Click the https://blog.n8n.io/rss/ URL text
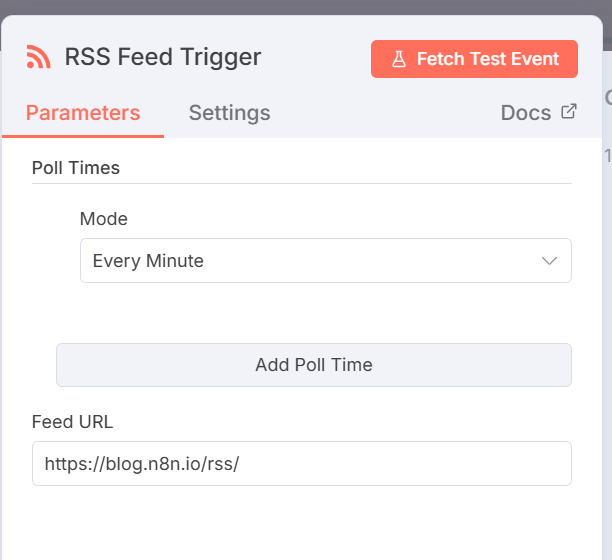Viewport: 612px width, 560px height. pyautogui.click(x=142, y=464)
